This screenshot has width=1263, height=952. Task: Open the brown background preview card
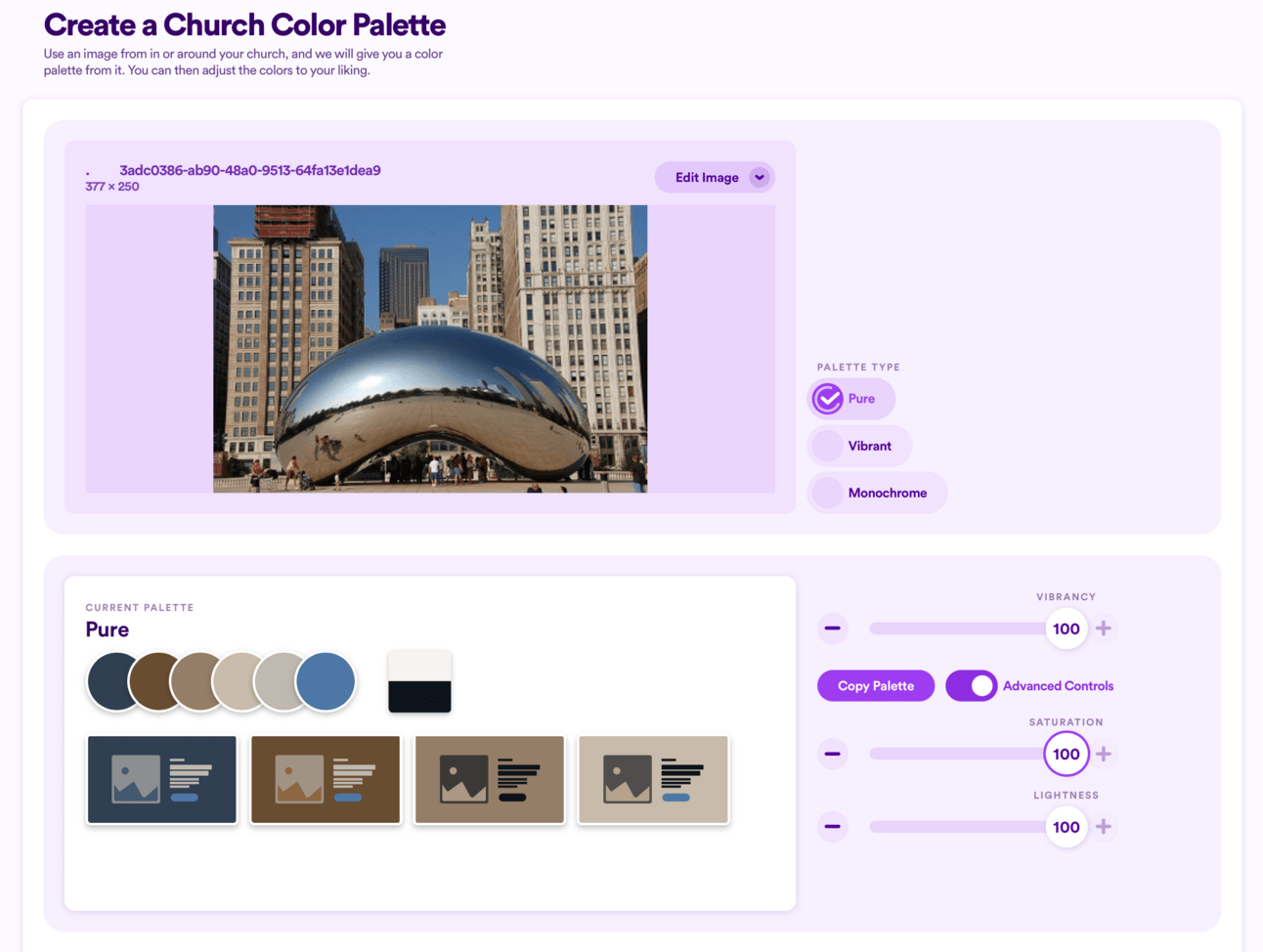[x=326, y=780]
